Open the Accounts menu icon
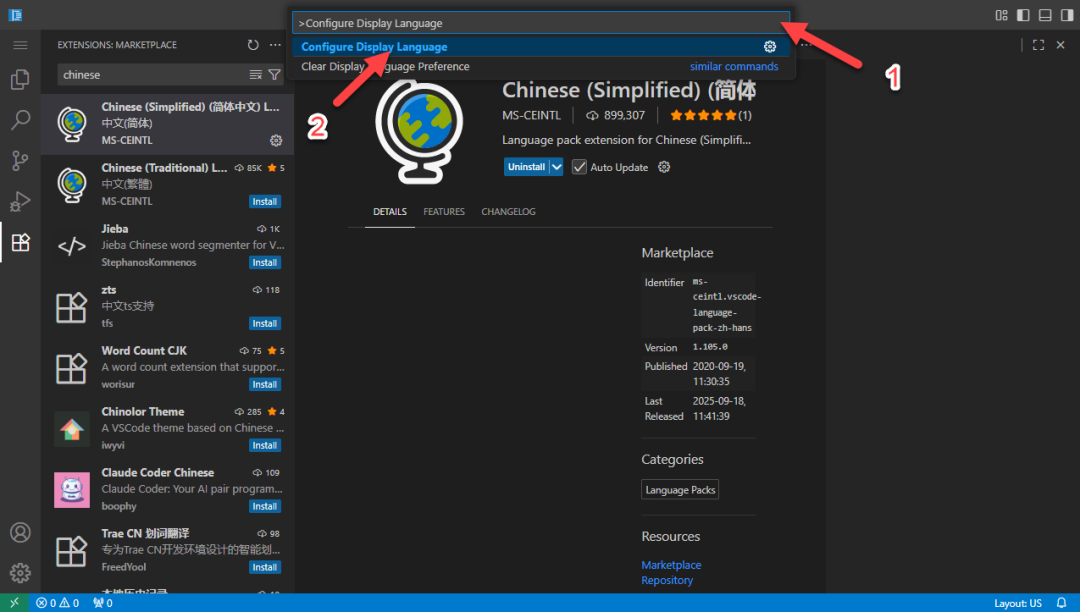The width and height of the screenshot is (1080, 612). pos(20,532)
